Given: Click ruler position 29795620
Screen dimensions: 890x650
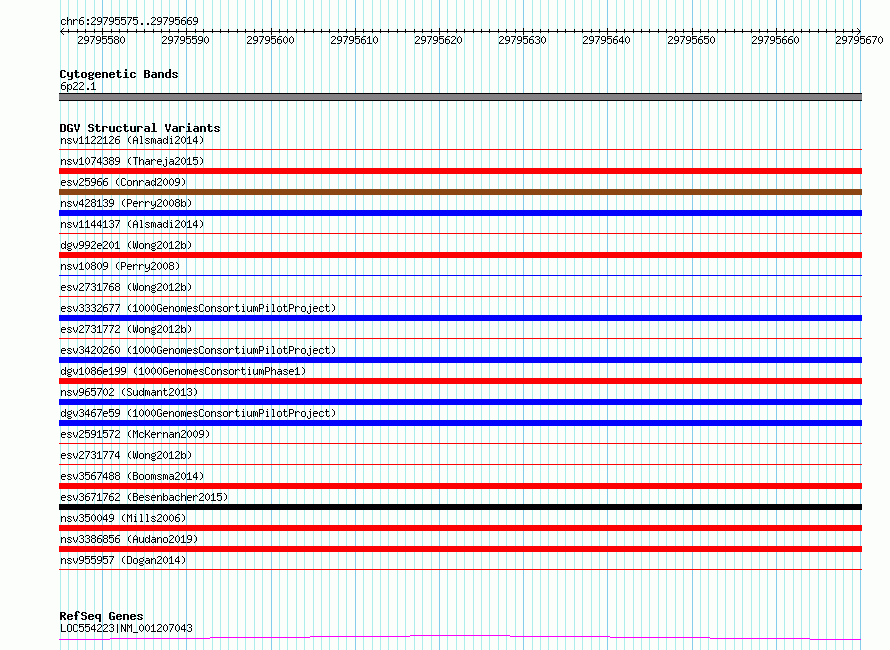Looking at the screenshot, I should point(438,40).
